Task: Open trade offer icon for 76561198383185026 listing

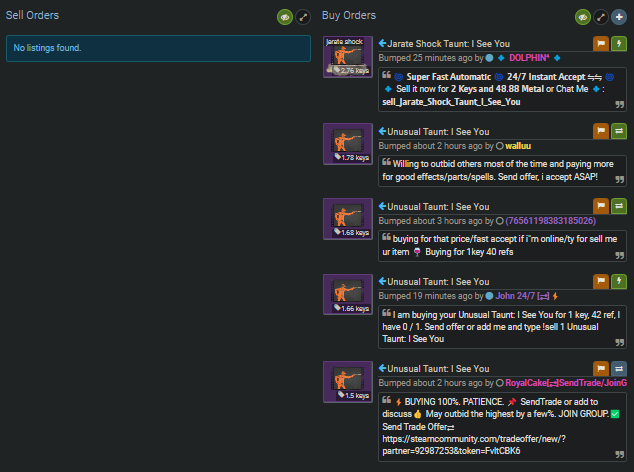Action: coord(619,206)
